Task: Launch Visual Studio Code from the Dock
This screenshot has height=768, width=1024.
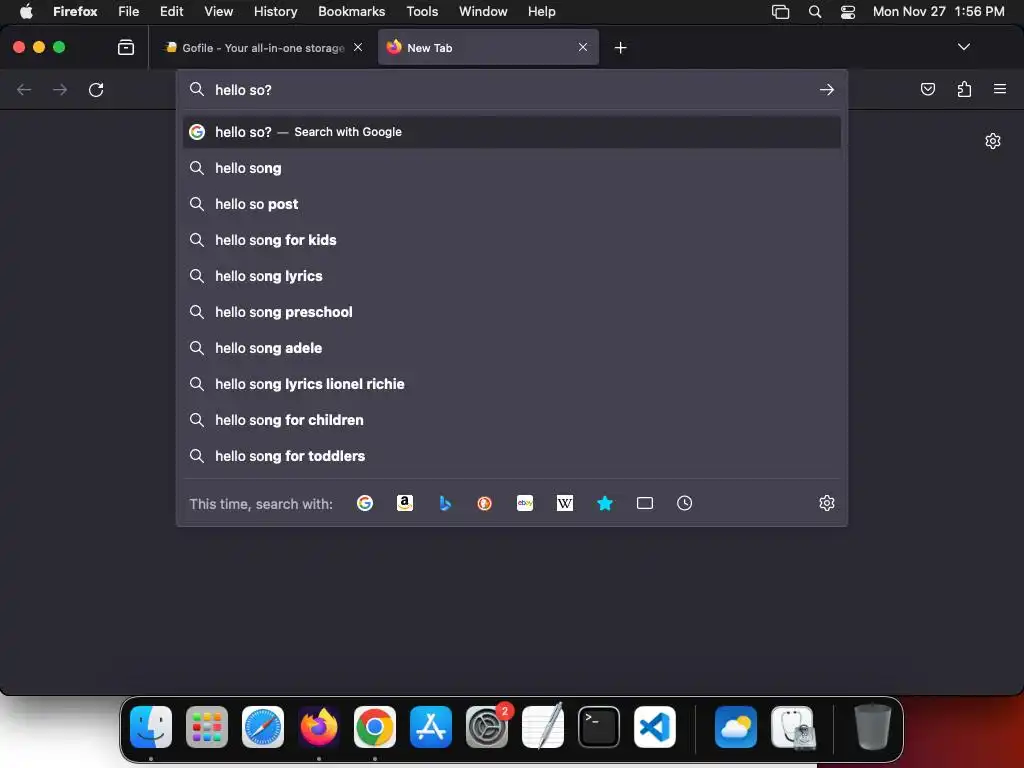Action: [x=655, y=727]
